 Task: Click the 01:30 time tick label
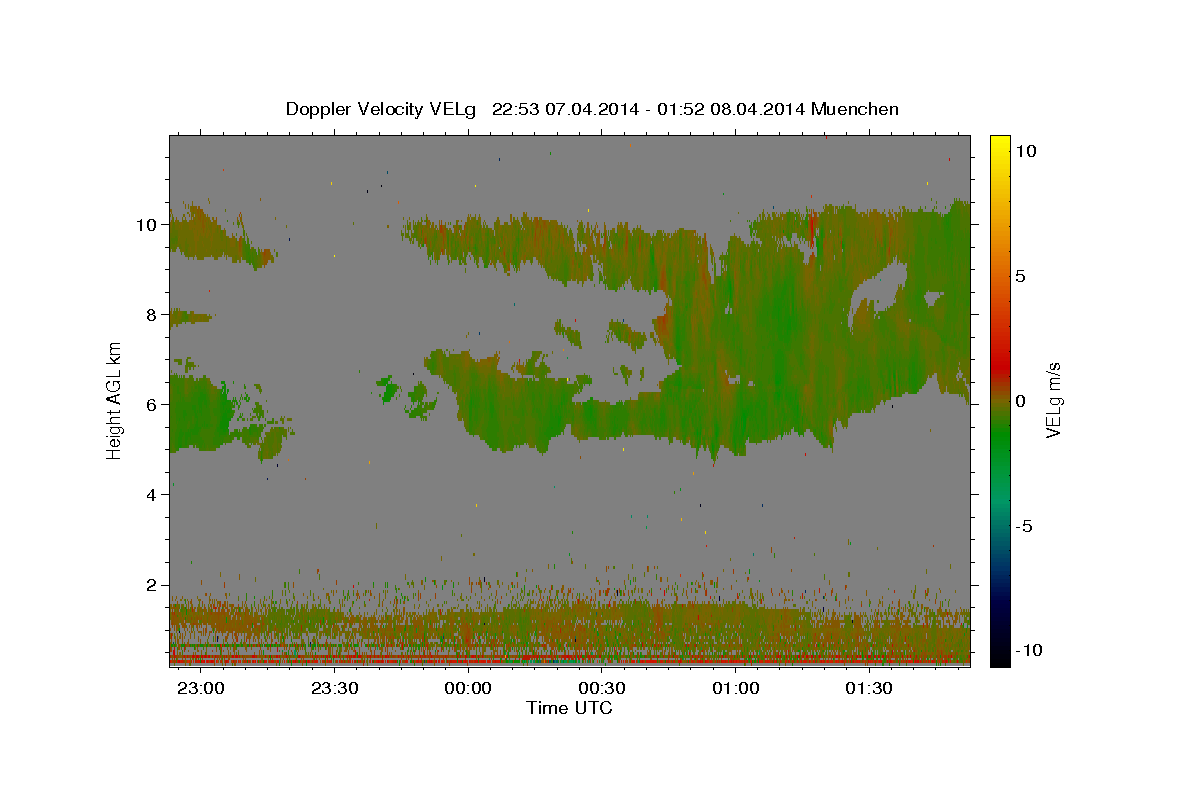coord(869,688)
